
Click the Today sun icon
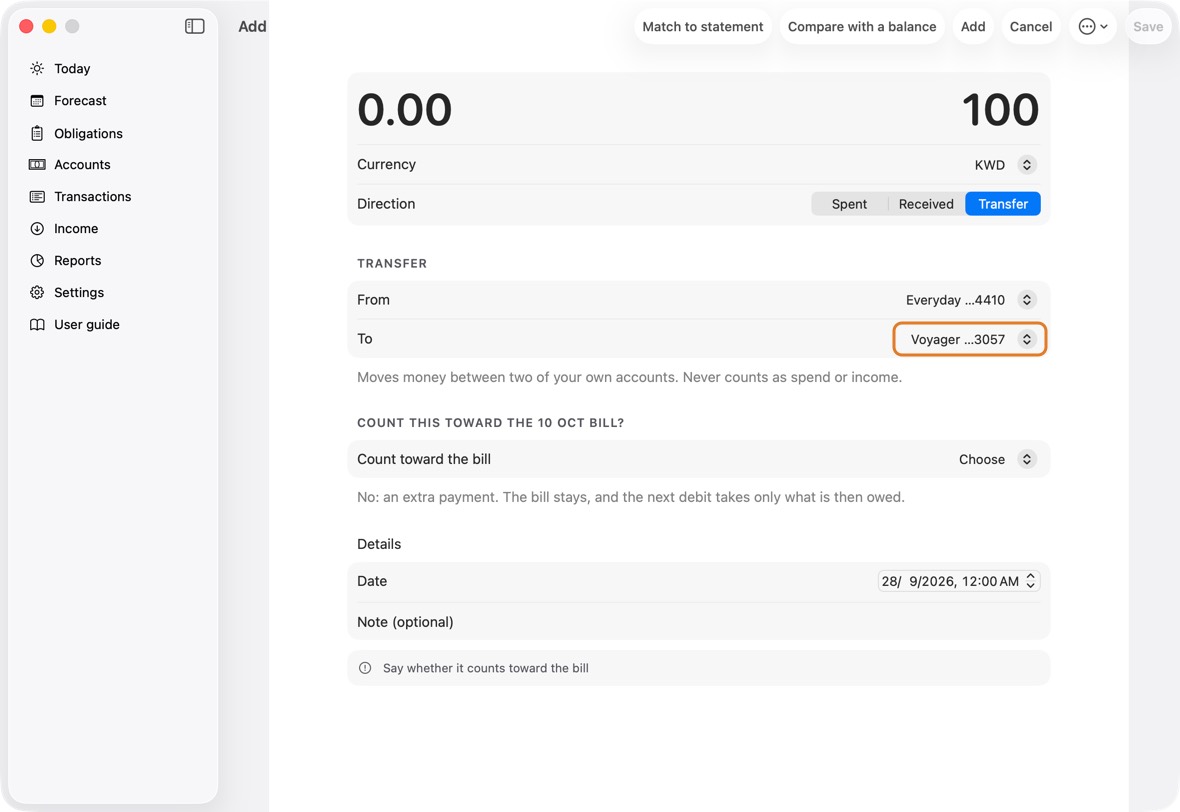[37, 68]
